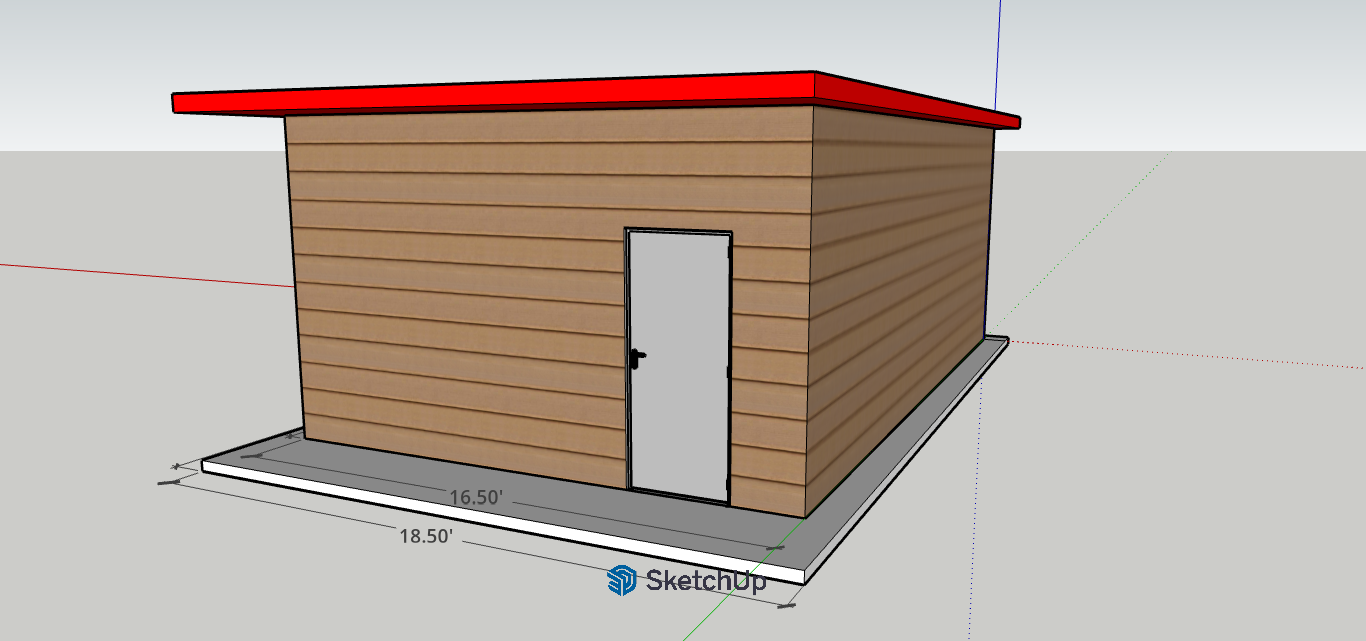Click the black door handle
The width and height of the screenshot is (1366, 641).
(637, 354)
